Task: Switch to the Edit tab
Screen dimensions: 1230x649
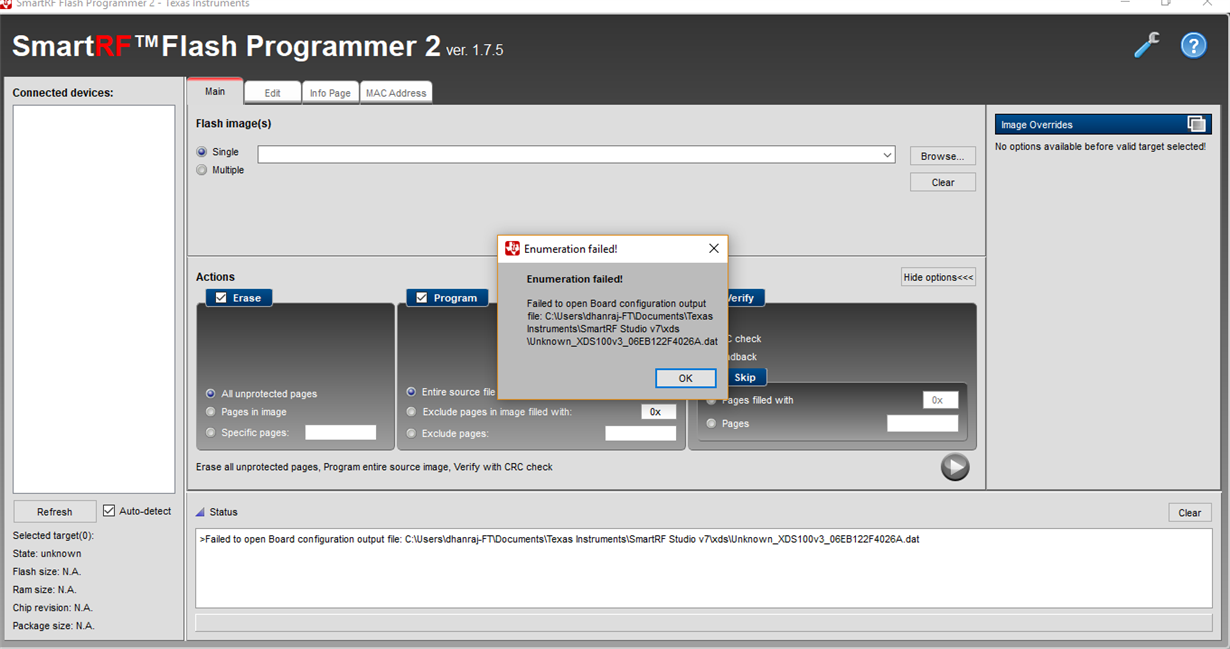Action: tap(272, 93)
